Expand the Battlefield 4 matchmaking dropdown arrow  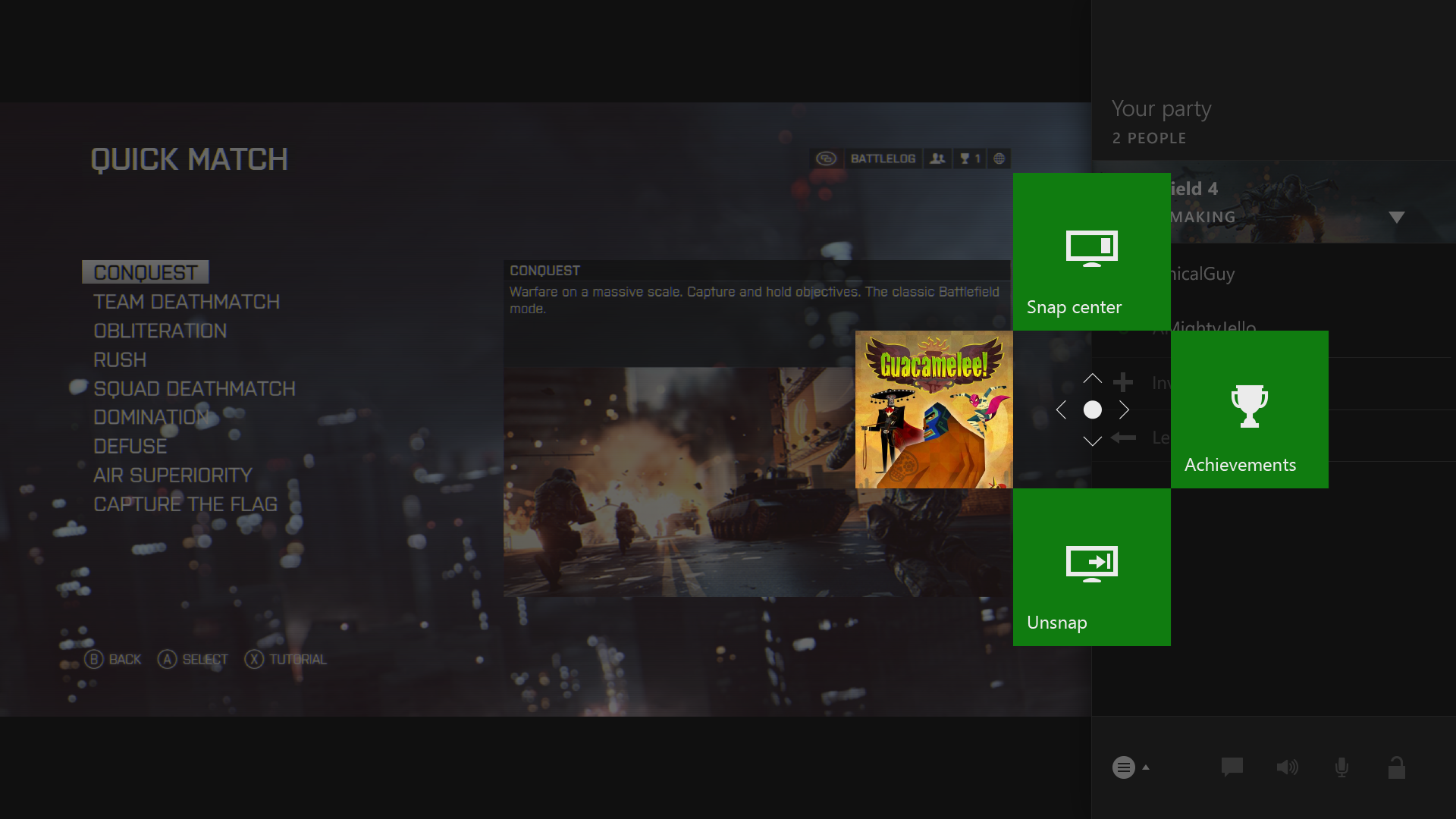(1396, 218)
